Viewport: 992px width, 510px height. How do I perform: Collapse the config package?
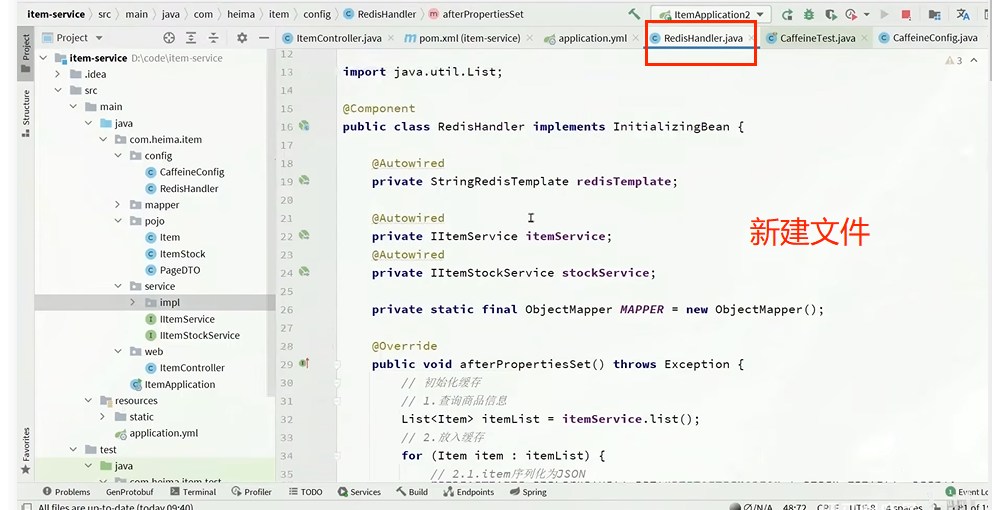pyautogui.click(x=118, y=156)
